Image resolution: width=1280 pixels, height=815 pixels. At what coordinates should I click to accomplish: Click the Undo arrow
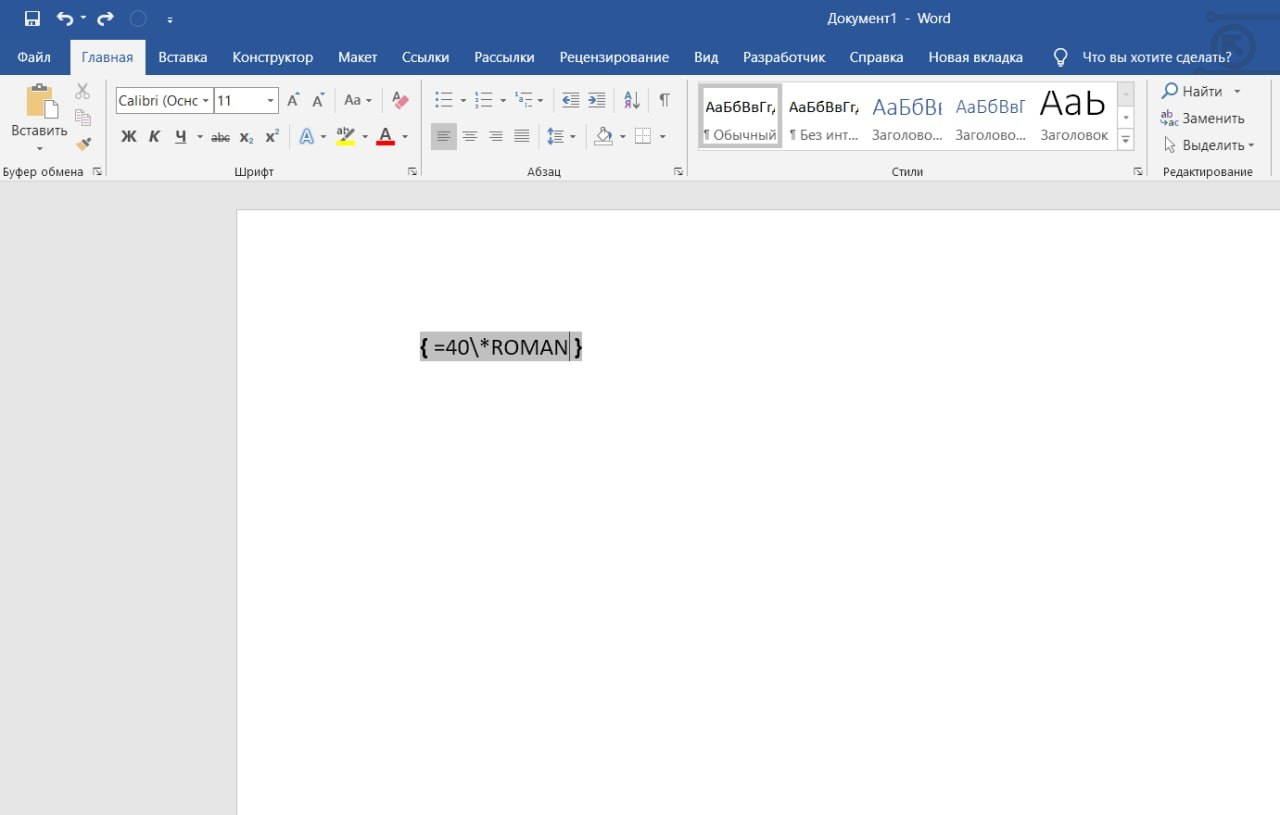[64, 18]
